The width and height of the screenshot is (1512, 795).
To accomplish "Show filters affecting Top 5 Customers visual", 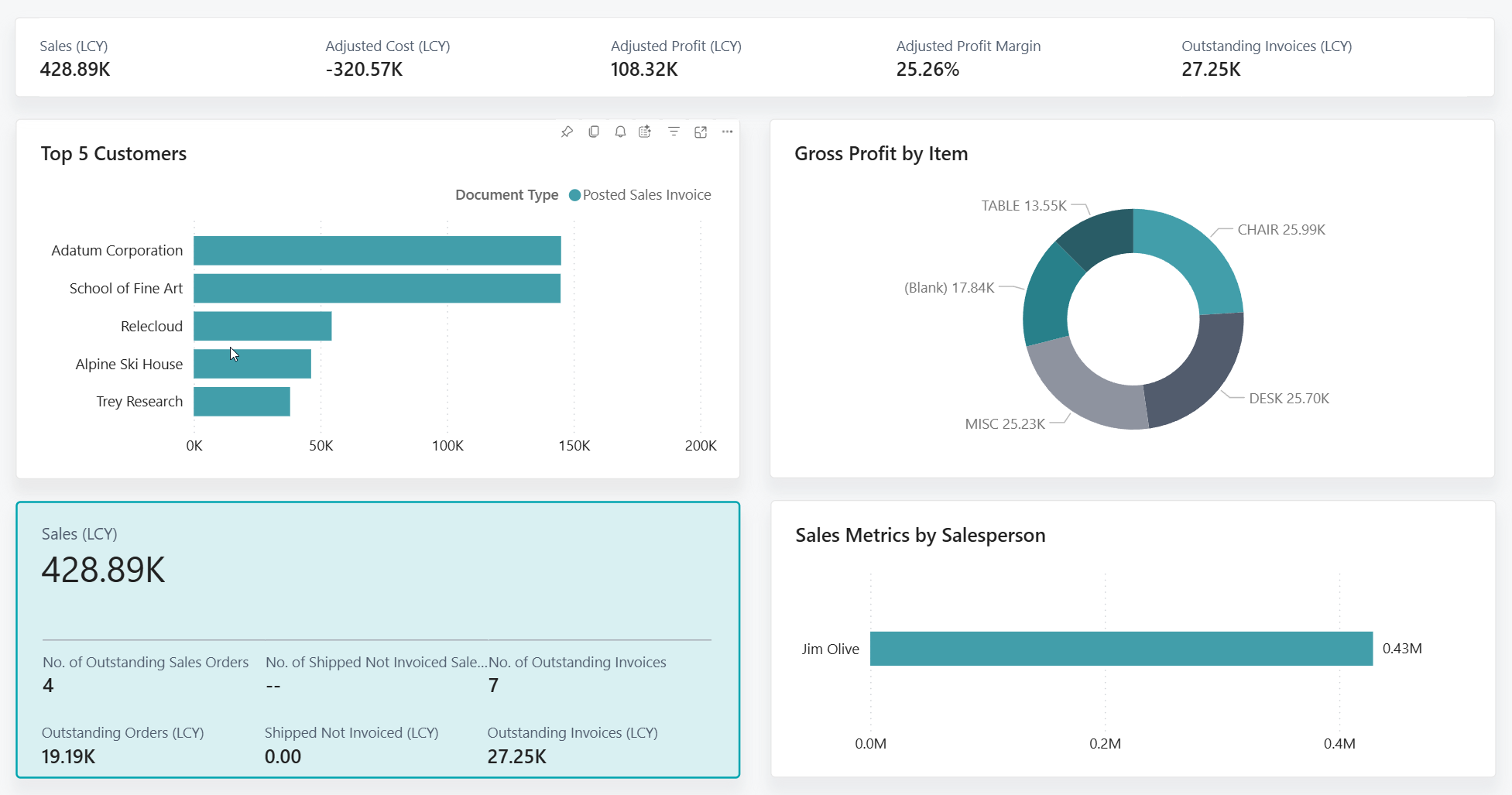I will [x=674, y=132].
